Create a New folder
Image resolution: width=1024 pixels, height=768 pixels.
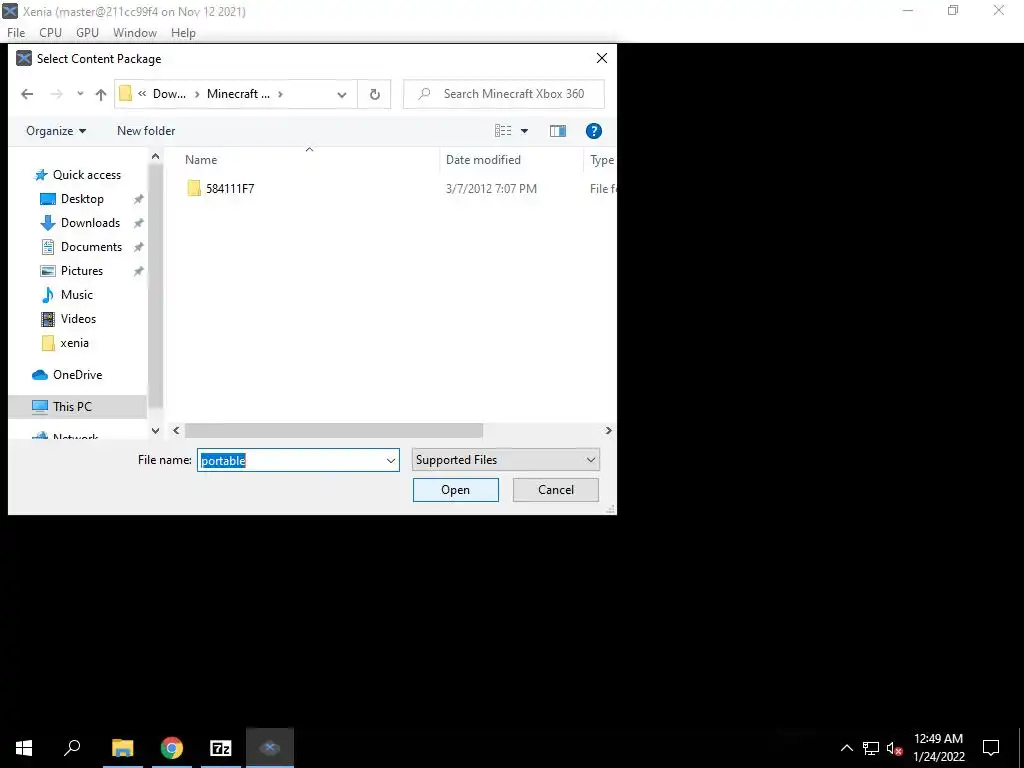146,131
